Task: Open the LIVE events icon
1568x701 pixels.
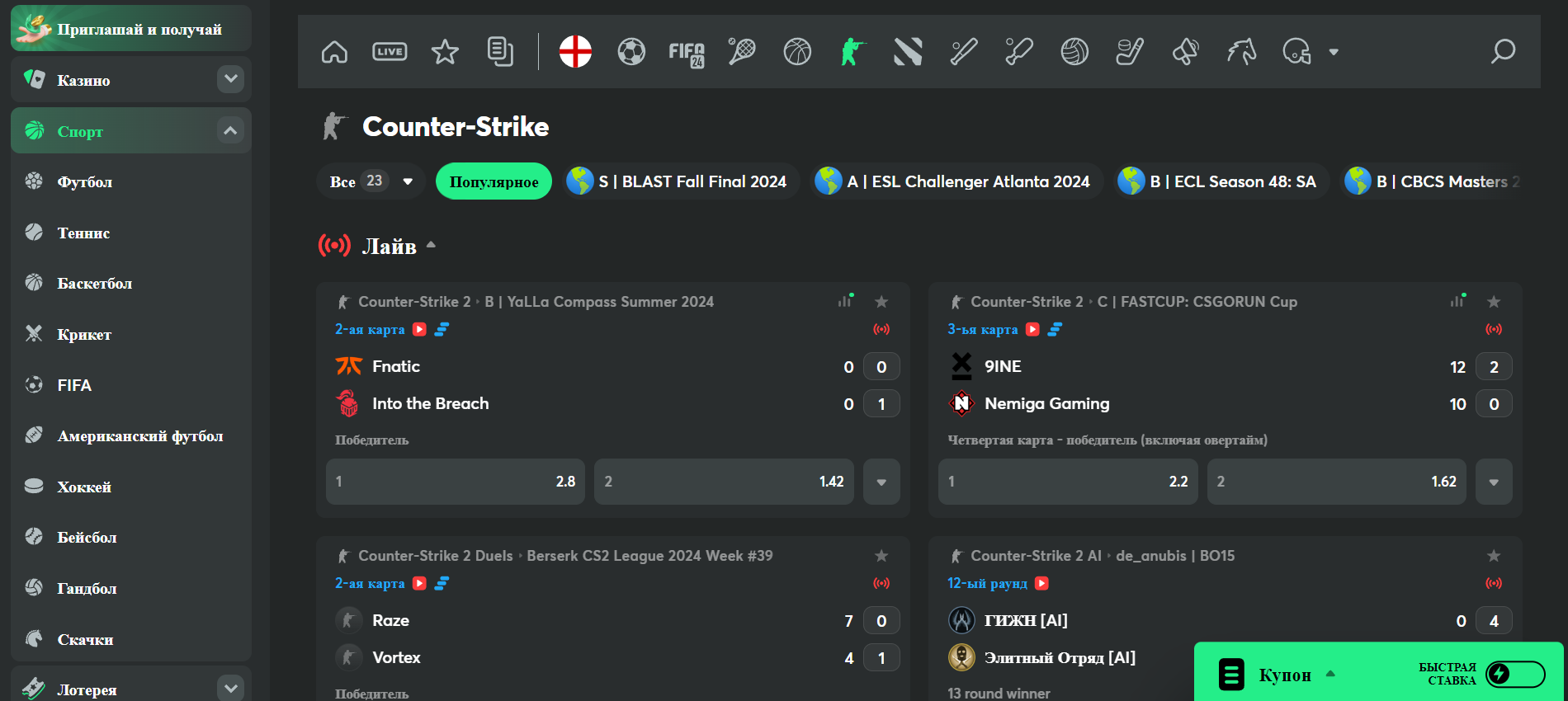Action: pos(390,52)
